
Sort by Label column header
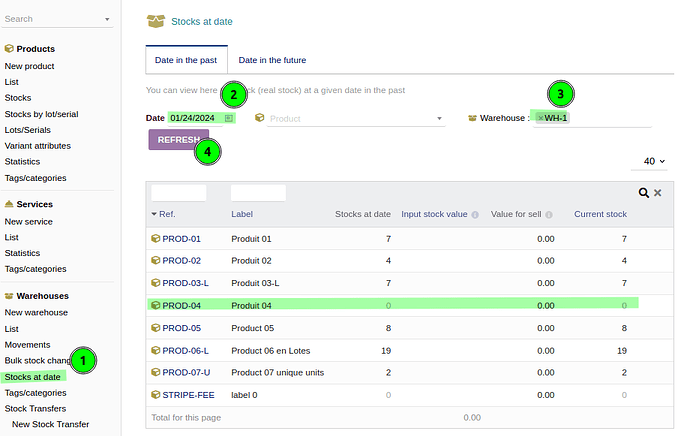pos(242,214)
